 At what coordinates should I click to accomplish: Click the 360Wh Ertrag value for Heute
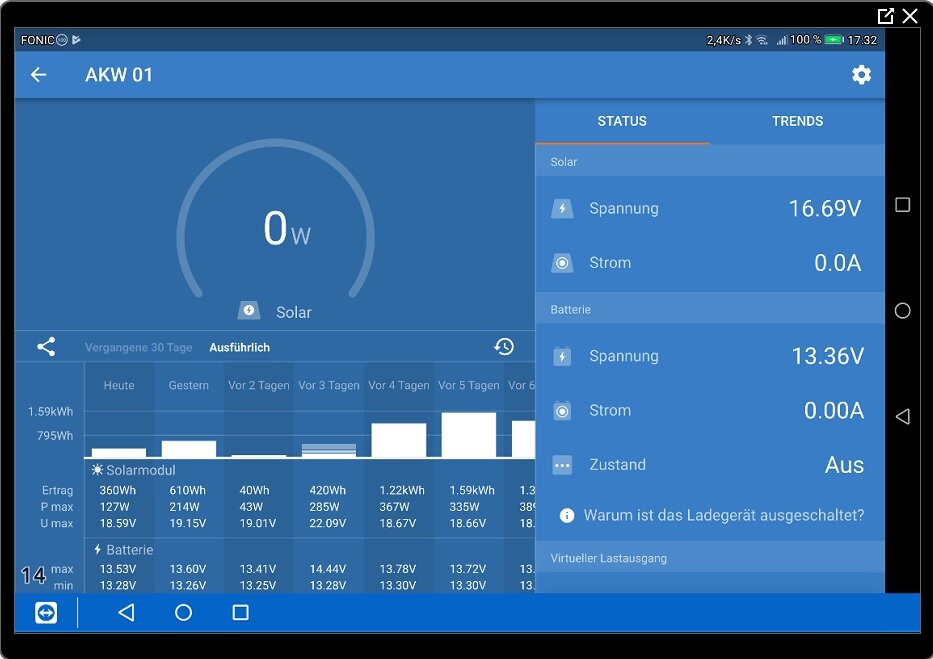coord(118,491)
